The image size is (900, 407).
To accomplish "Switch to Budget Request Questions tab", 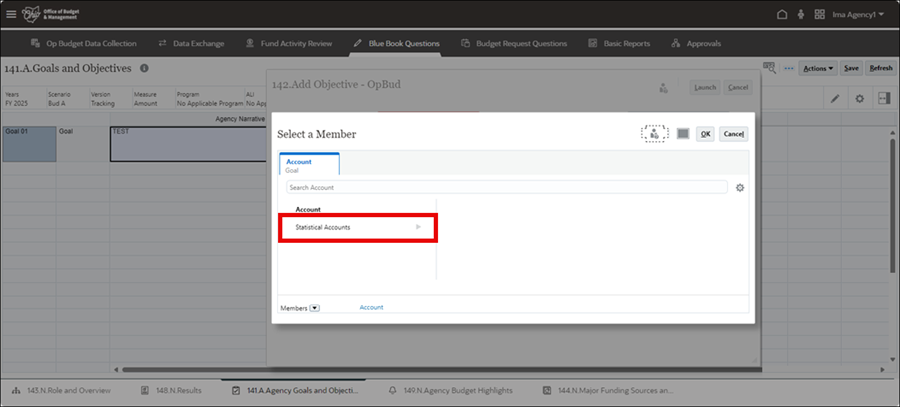I will 514,44.
